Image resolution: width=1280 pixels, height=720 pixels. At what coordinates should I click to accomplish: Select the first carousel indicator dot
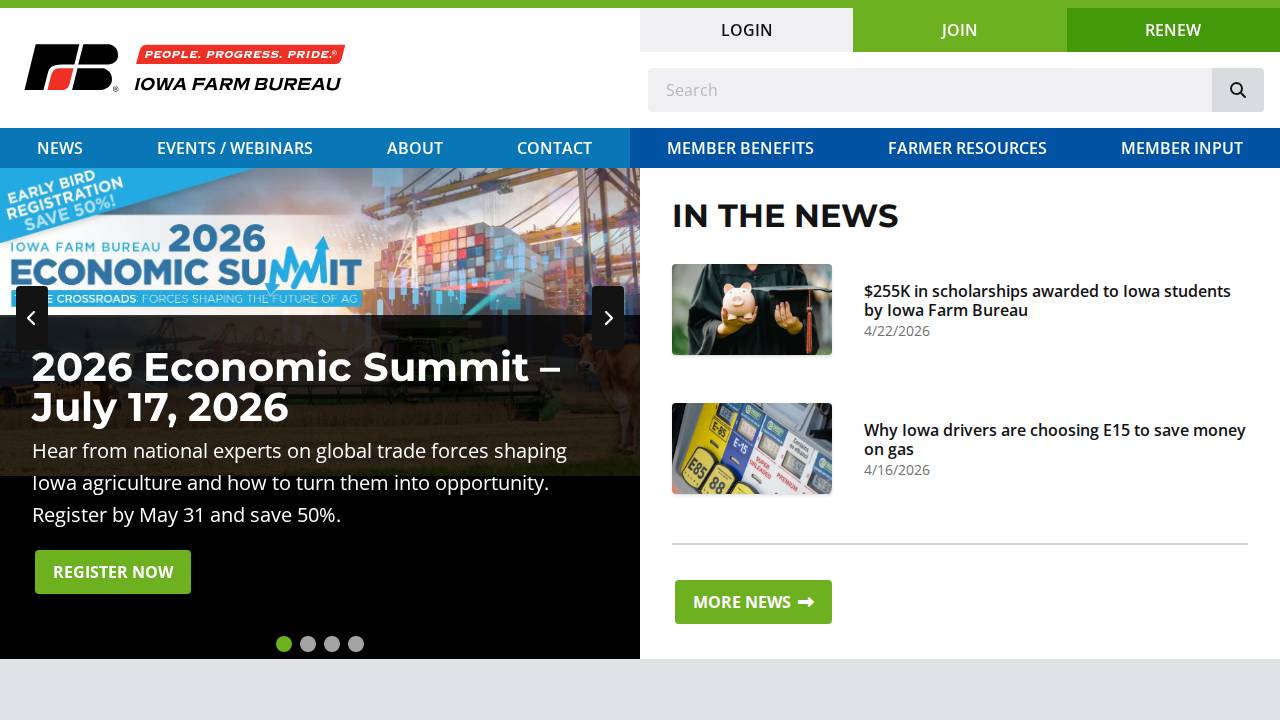(x=284, y=644)
